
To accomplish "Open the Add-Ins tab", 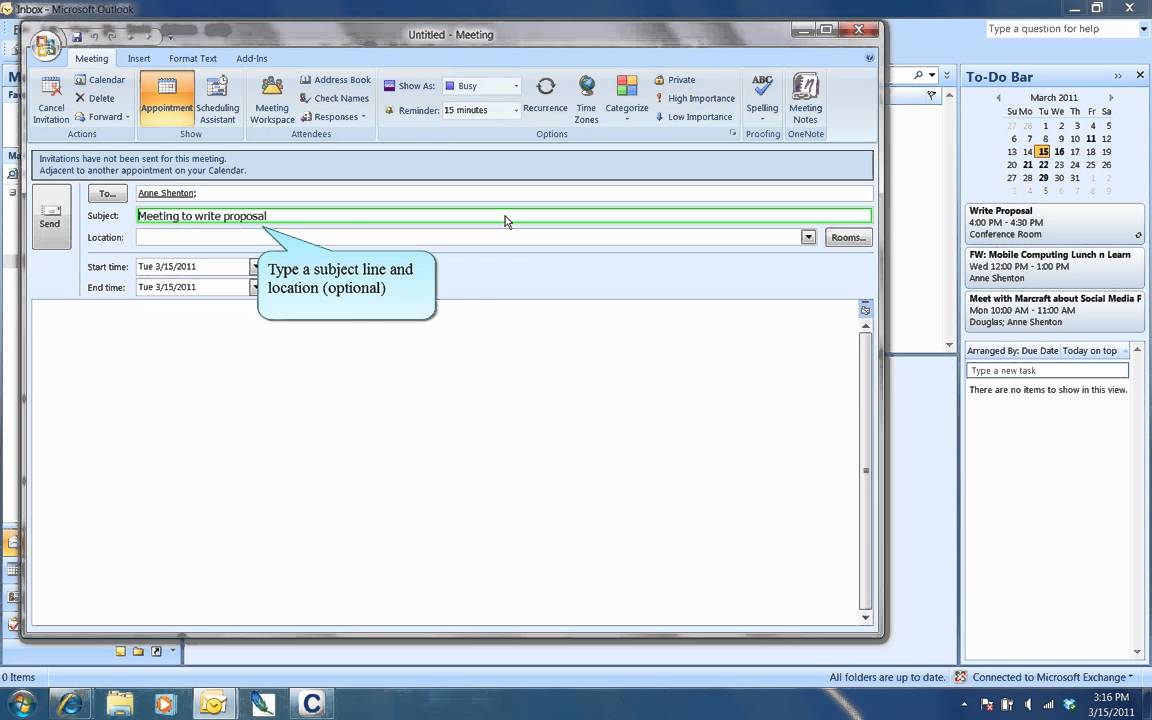I will pyautogui.click(x=252, y=59).
